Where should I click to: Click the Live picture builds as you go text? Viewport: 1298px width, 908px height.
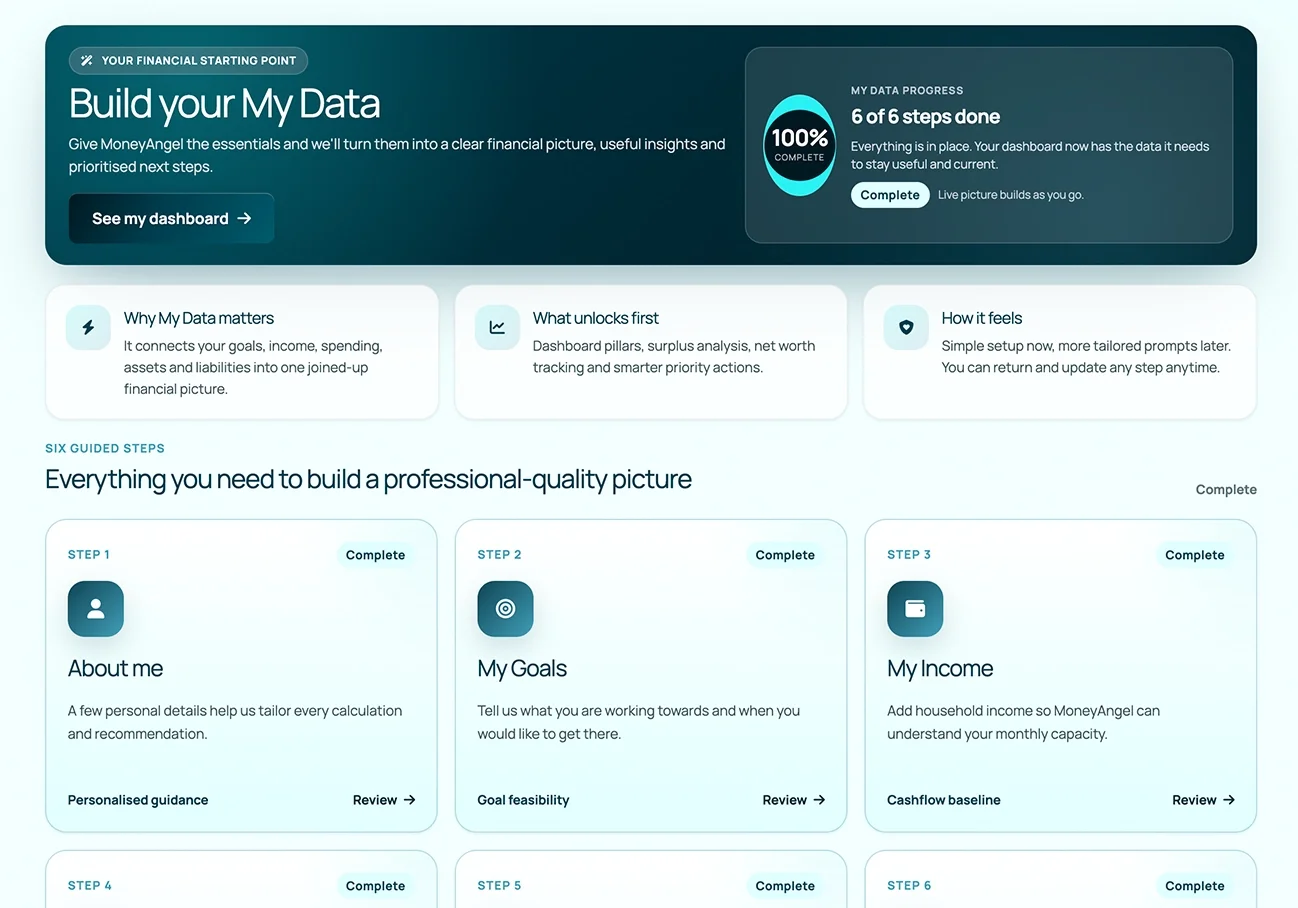(x=1011, y=195)
